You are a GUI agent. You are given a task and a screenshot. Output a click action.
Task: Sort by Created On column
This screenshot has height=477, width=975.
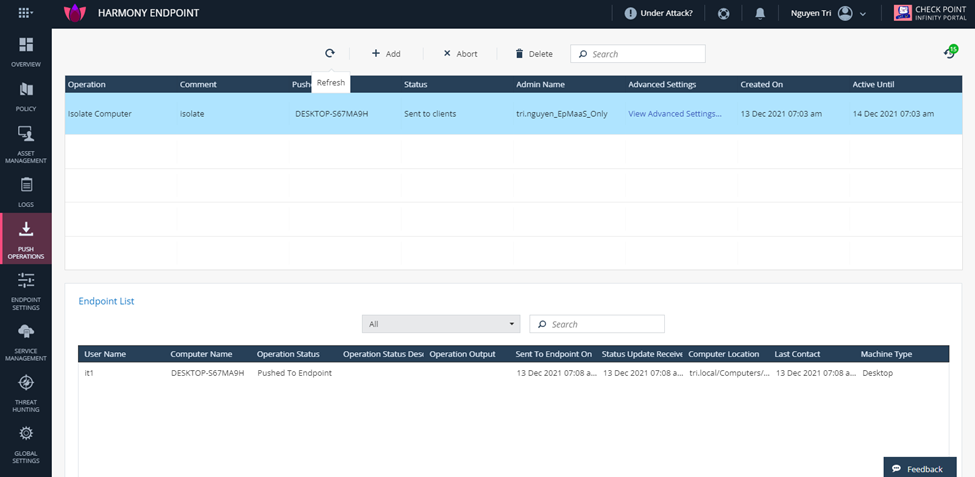[x=762, y=85]
